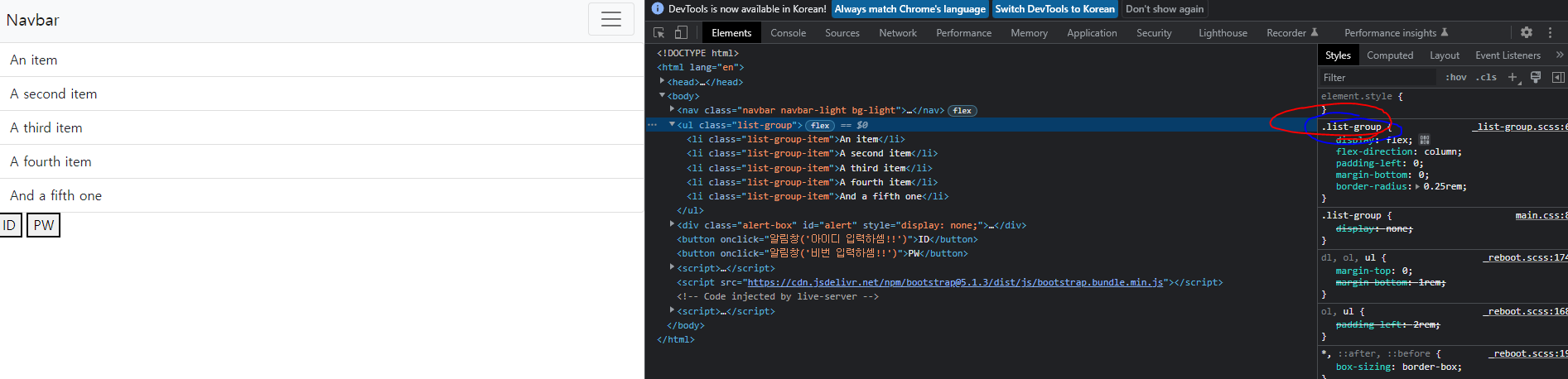
Task: Open the bootstrap.bundle.min.js script link
Action: (x=955, y=282)
